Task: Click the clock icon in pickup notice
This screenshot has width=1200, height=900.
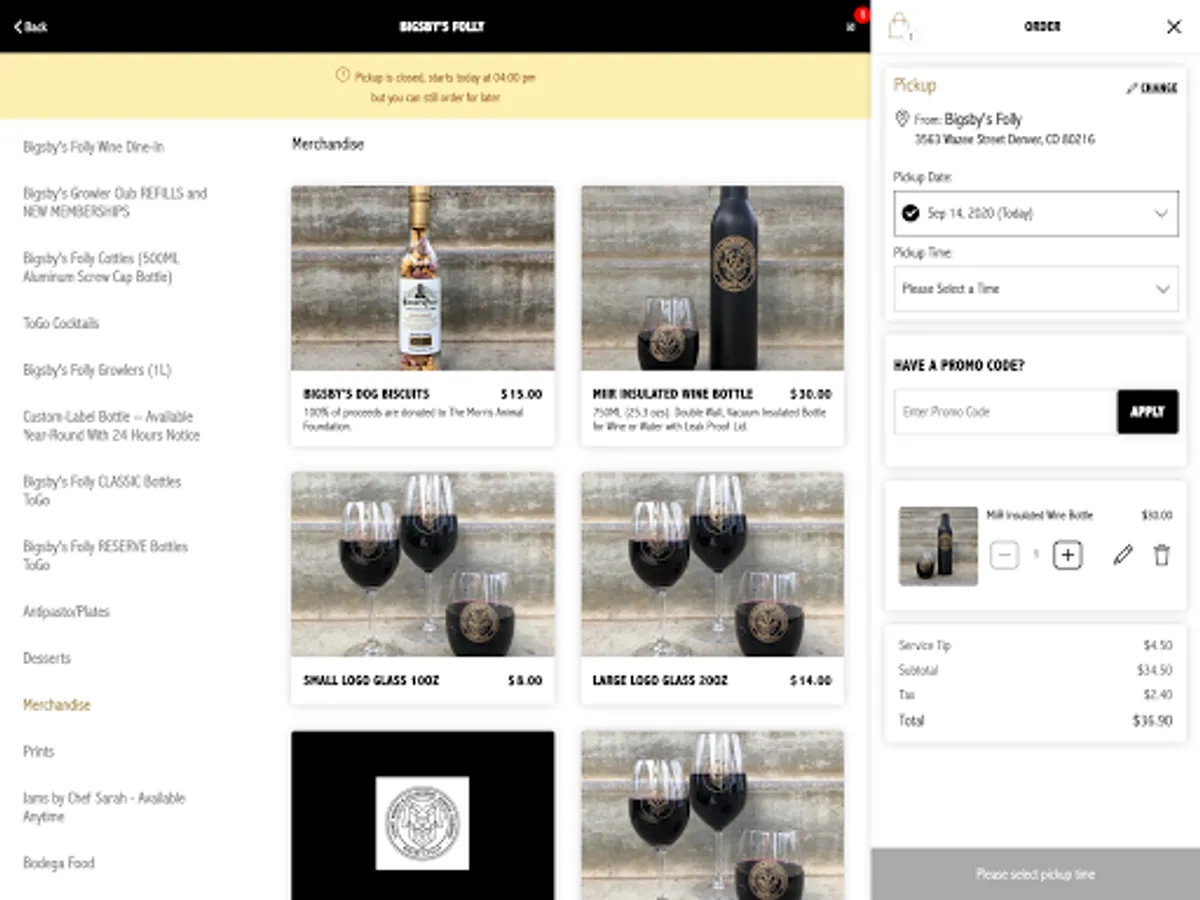Action: (343, 76)
